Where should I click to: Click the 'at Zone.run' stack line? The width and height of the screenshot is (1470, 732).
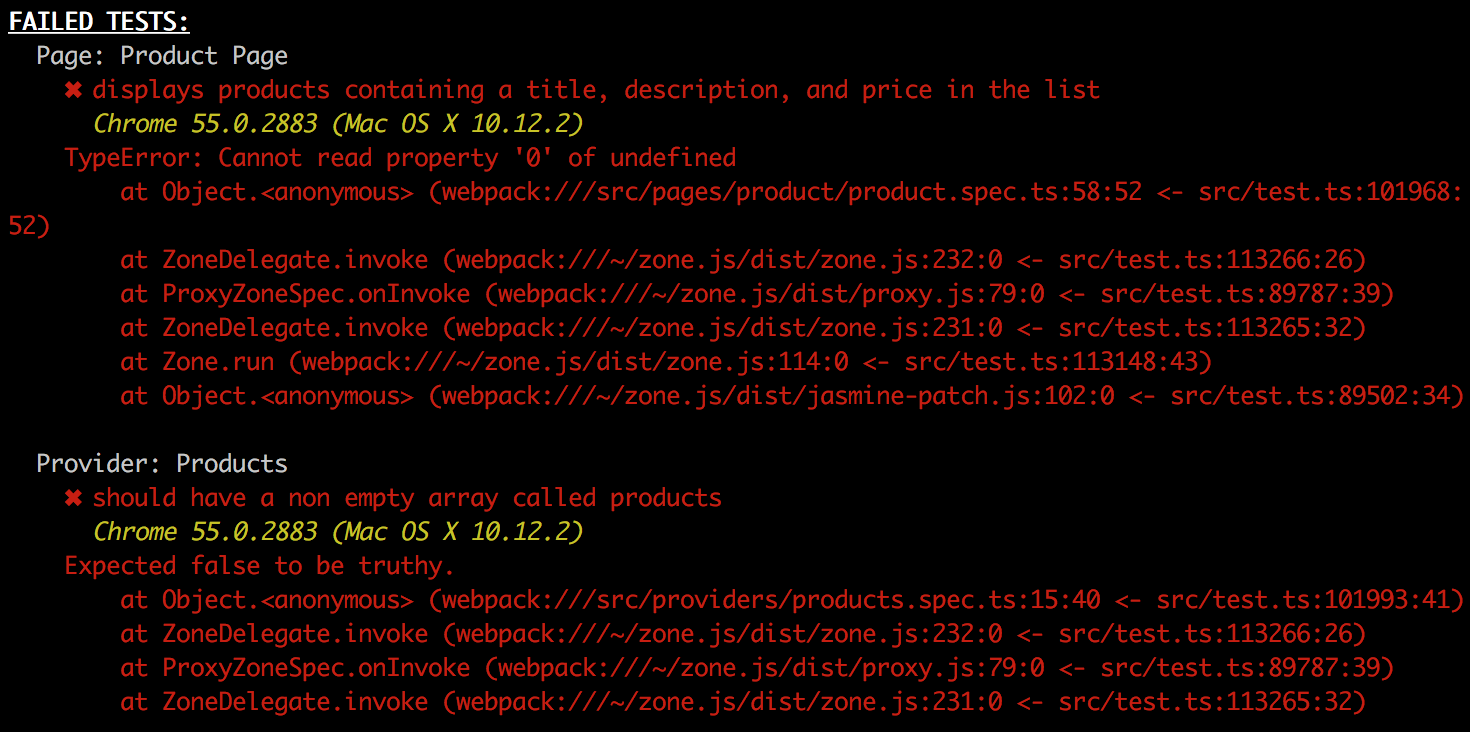coord(666,362)
